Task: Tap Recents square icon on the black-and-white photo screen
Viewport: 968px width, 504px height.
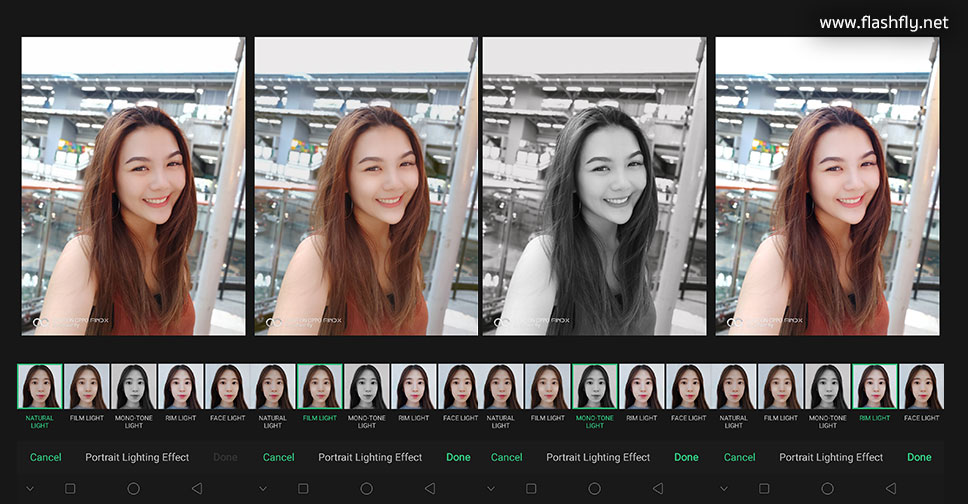Action: (x=531, y=488)
